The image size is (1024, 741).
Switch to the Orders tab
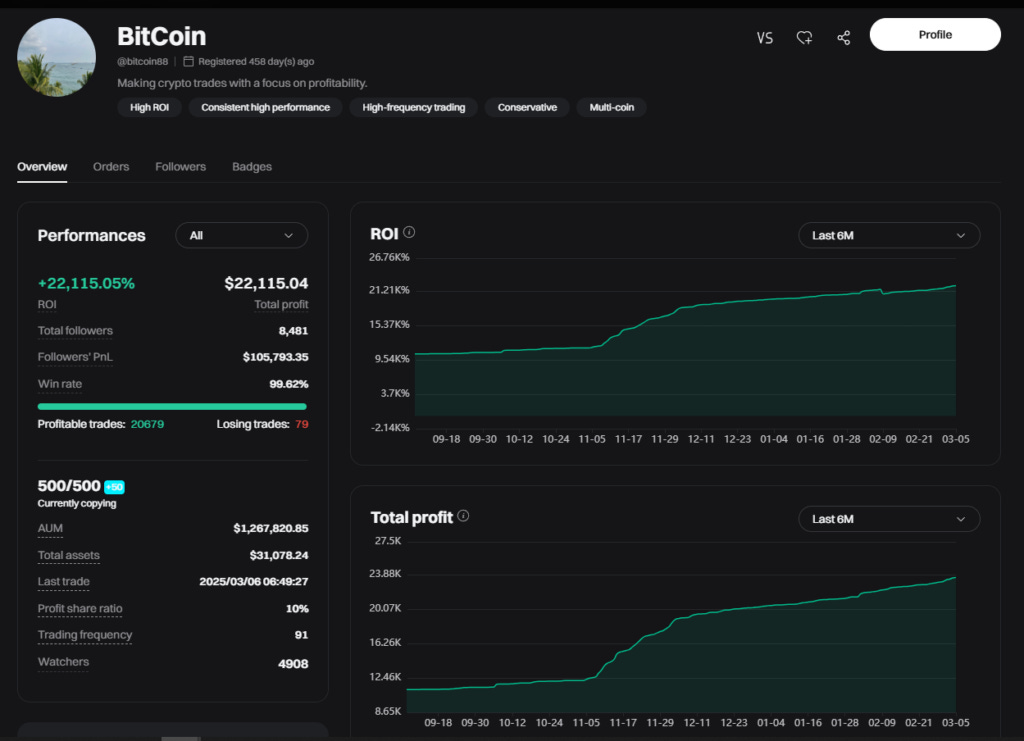111,166
